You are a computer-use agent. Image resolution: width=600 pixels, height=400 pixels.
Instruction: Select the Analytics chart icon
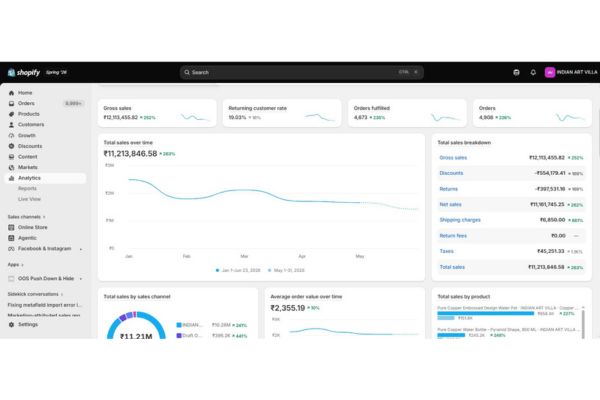coord(11,178)
